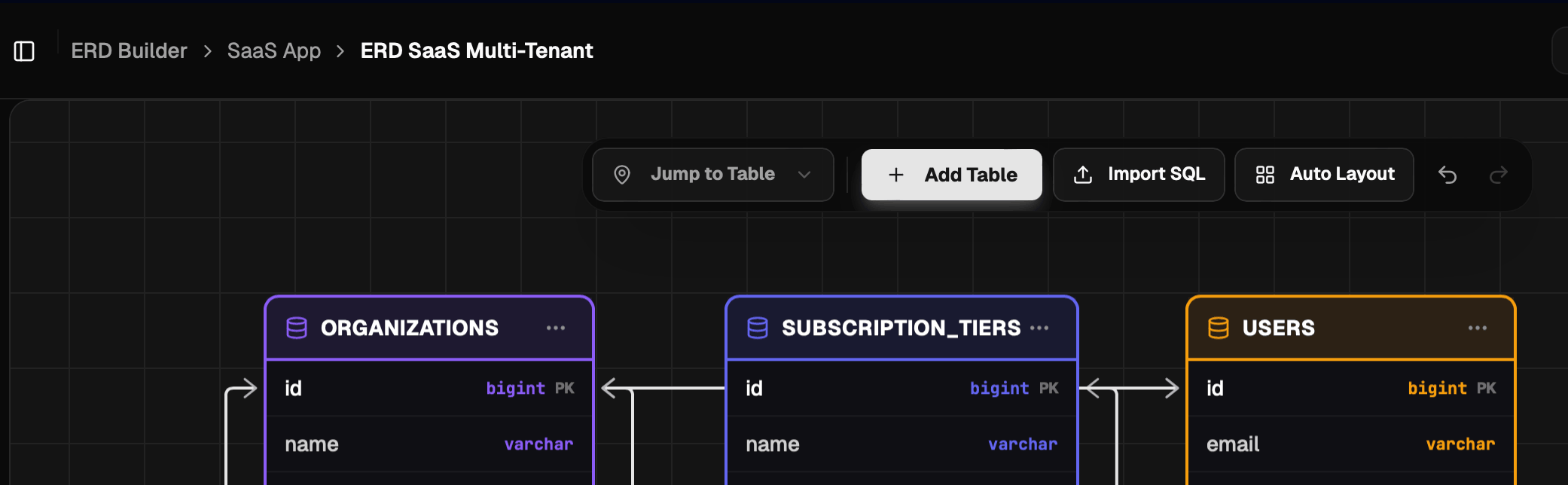The image size is (1568, 485).
Task: Click the varchar type in SUBSCRIPTION_TIERS name
Action: (1023, 444)
